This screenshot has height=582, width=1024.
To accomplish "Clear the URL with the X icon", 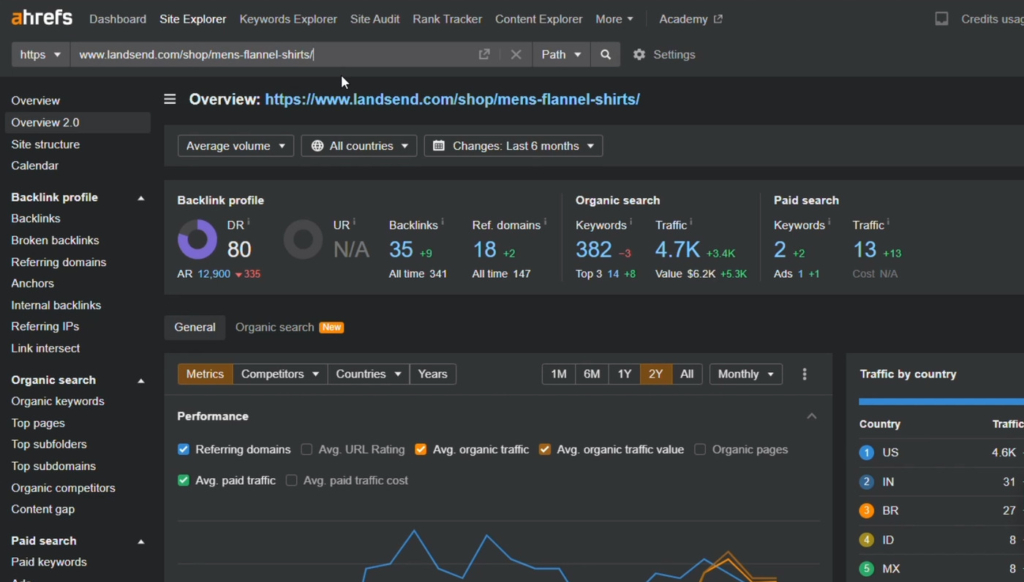I will (516, 54).
